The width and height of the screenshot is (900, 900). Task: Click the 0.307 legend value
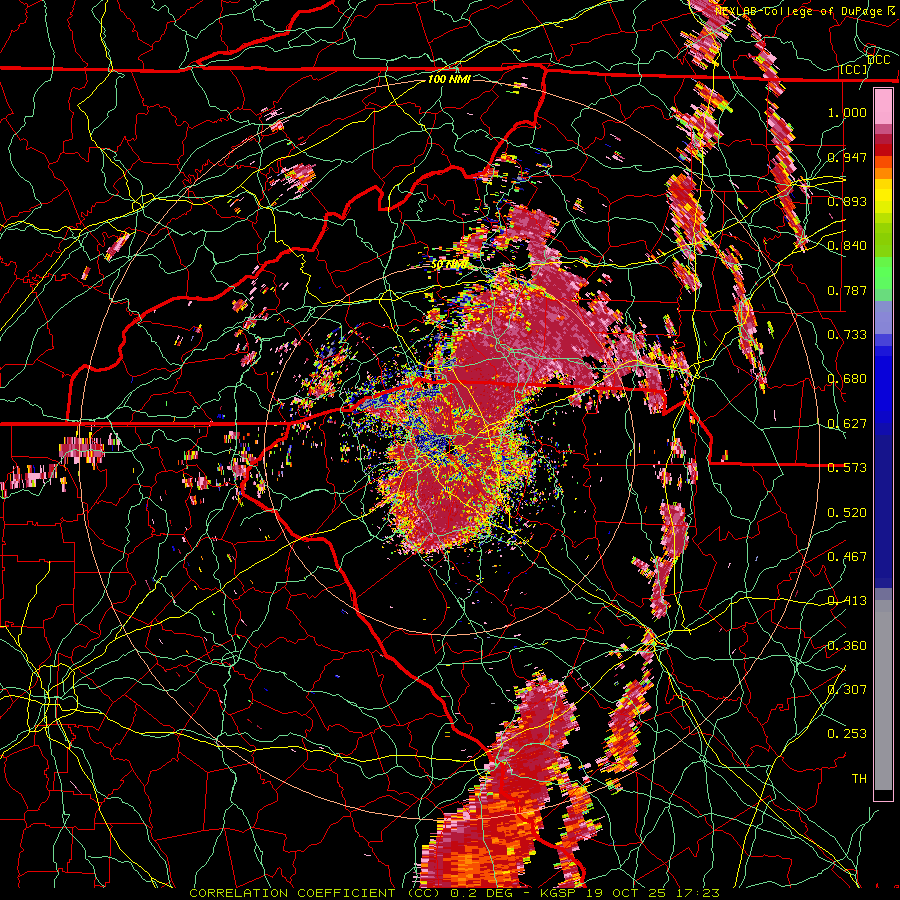pos(847,690)
